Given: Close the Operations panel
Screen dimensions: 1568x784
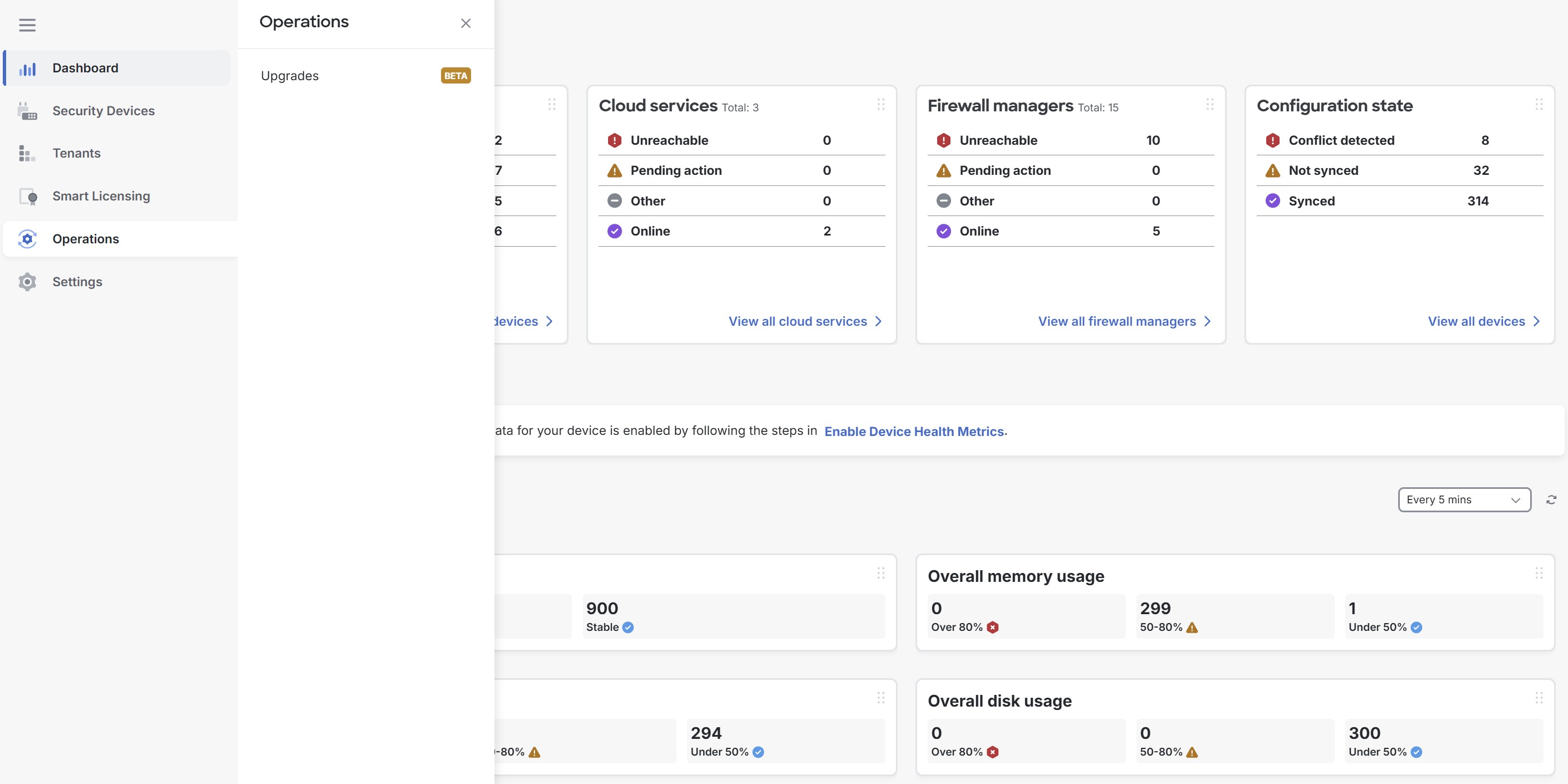Looking at the screenshot, I should point(465,23).
